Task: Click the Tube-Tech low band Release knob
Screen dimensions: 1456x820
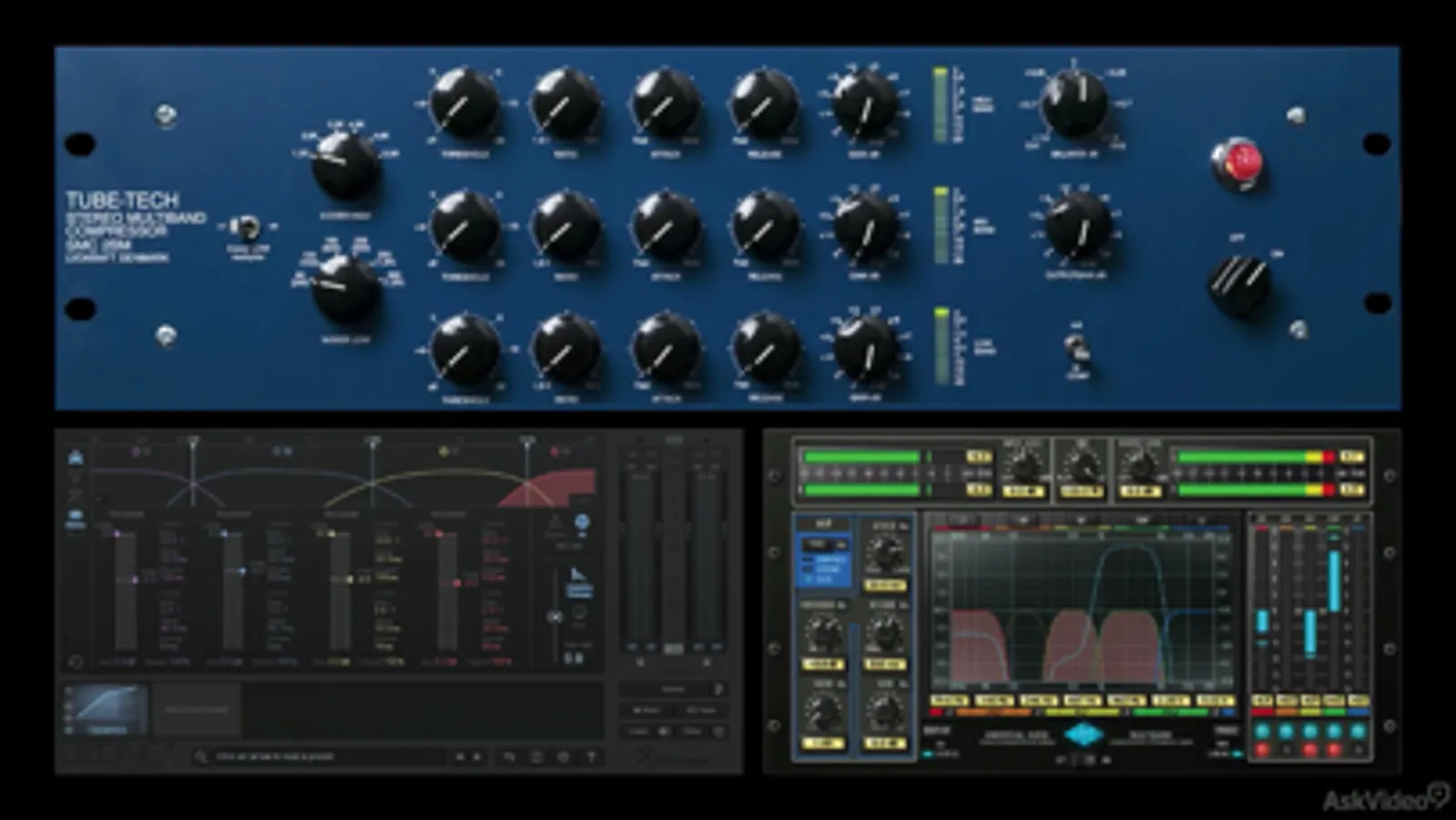Action: (x=766, y=348)
